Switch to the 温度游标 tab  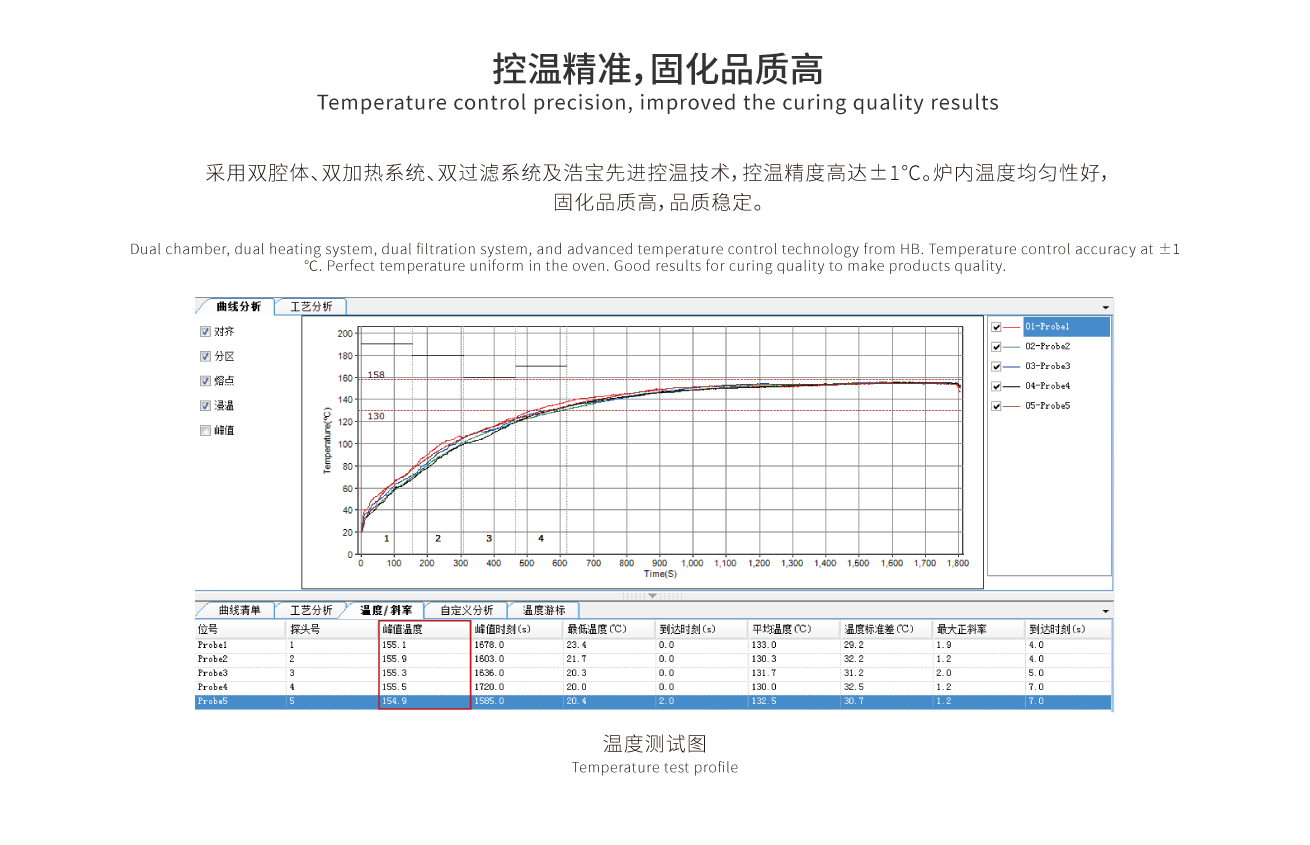543,610
